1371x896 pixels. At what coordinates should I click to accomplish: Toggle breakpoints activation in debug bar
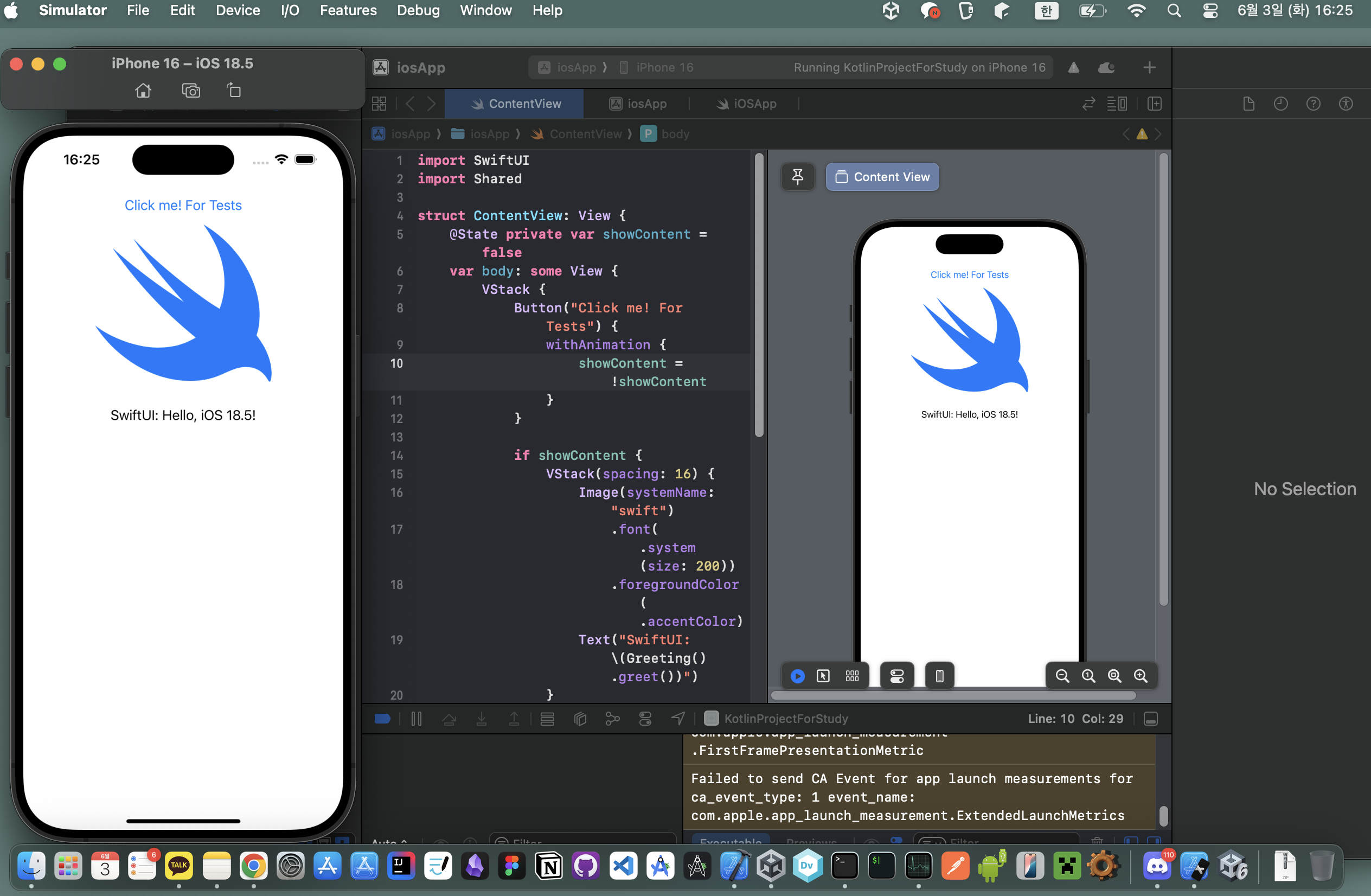coord(382,719)
